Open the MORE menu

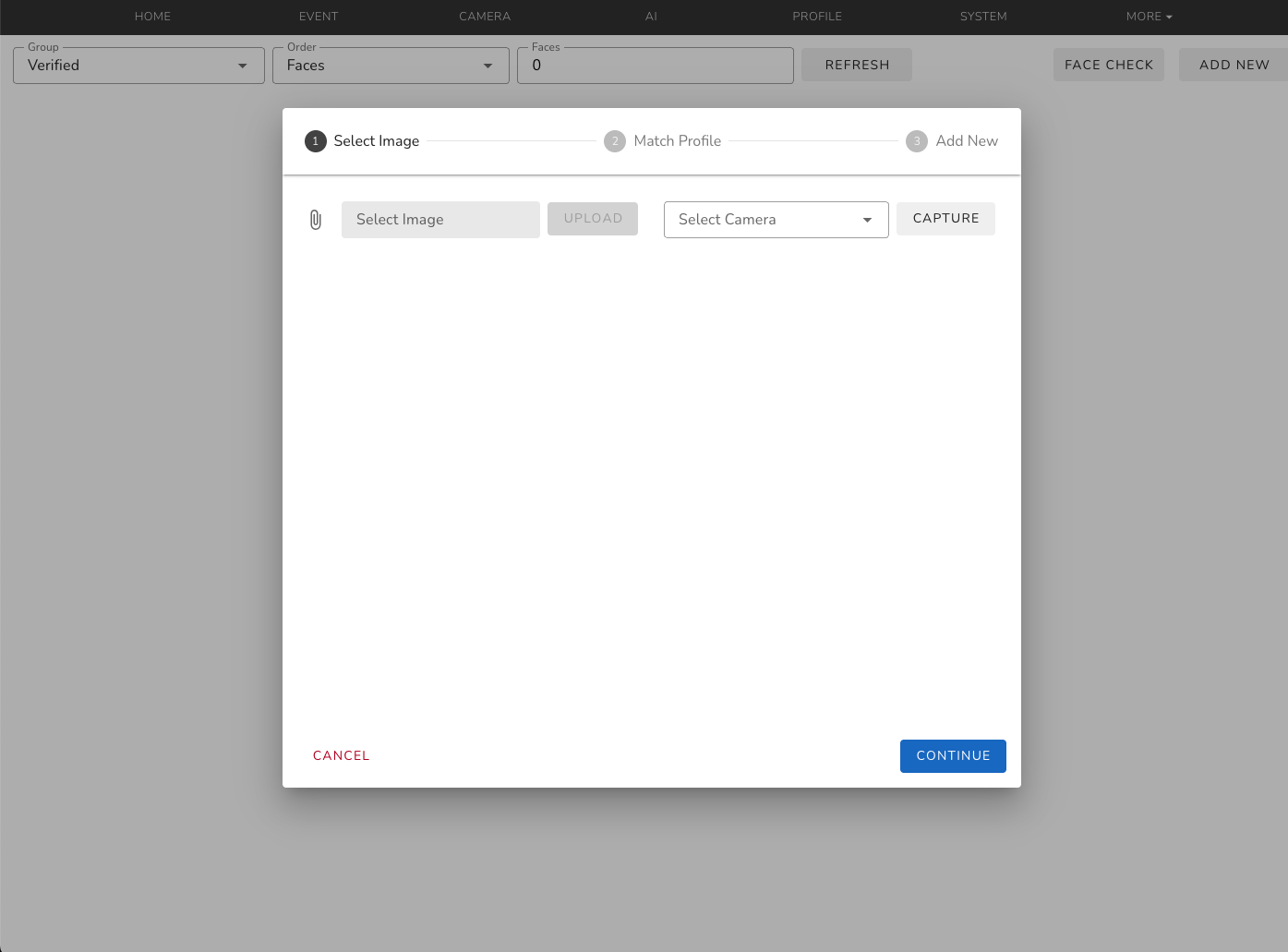click(1149, 17)
